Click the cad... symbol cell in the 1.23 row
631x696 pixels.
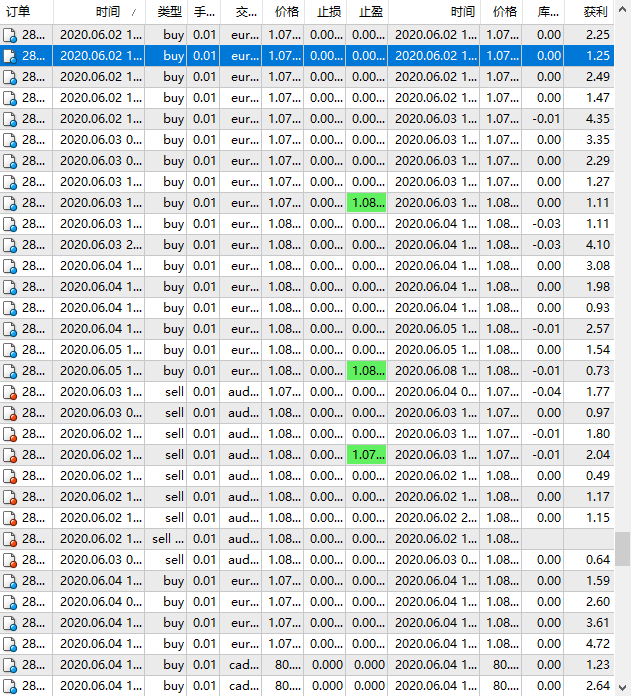[x=241, y=665]
